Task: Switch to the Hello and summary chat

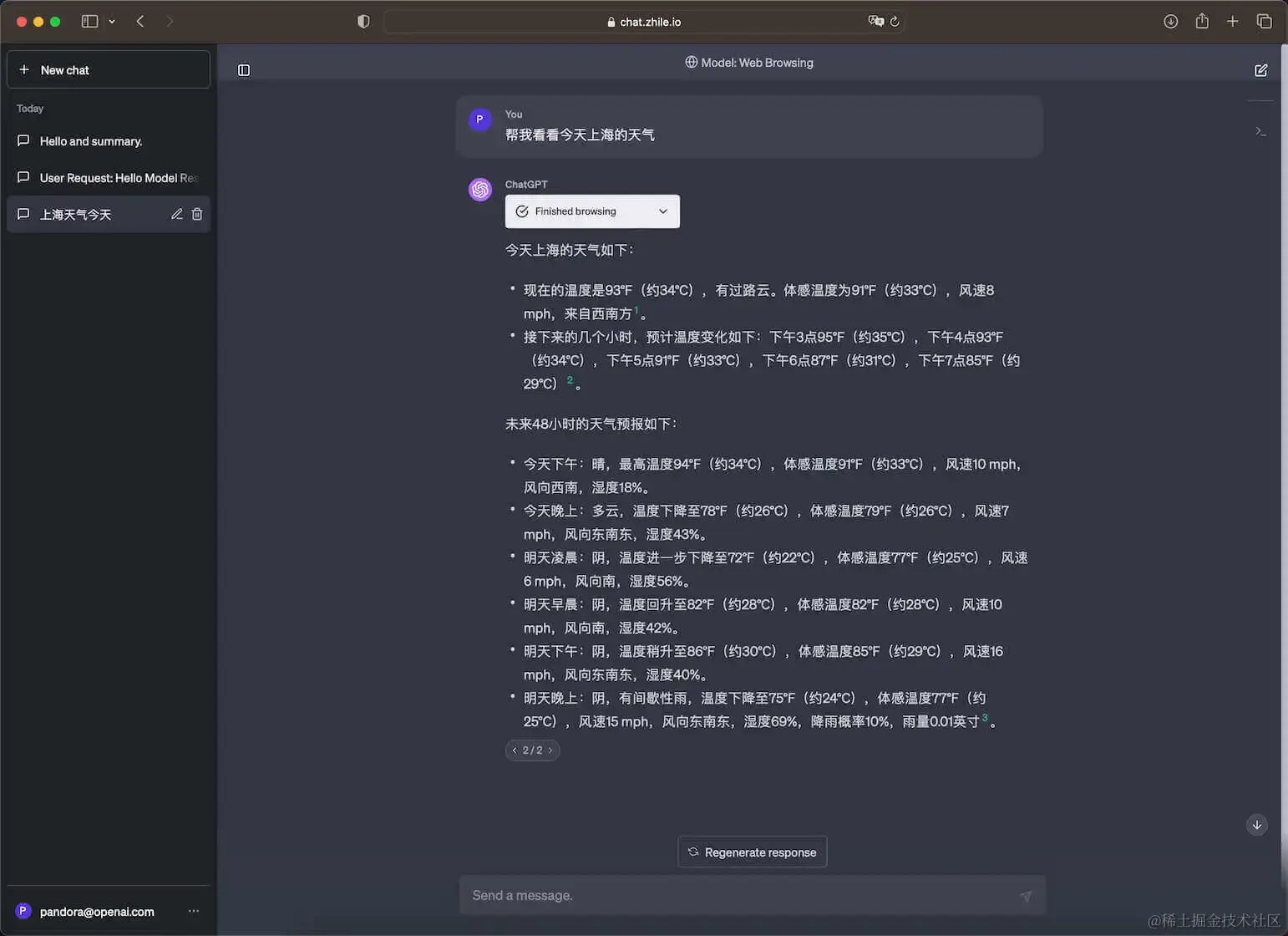Action: 90,140
